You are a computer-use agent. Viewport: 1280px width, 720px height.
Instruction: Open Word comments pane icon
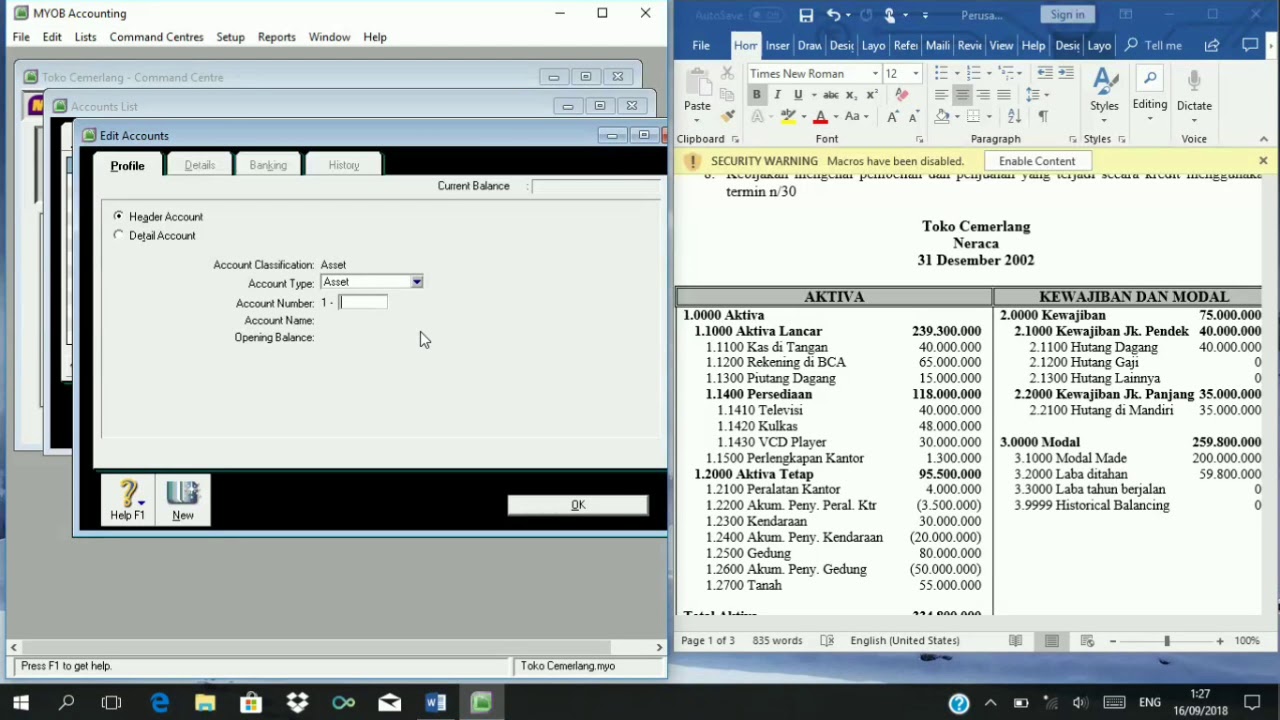[x=1250, y=45]
